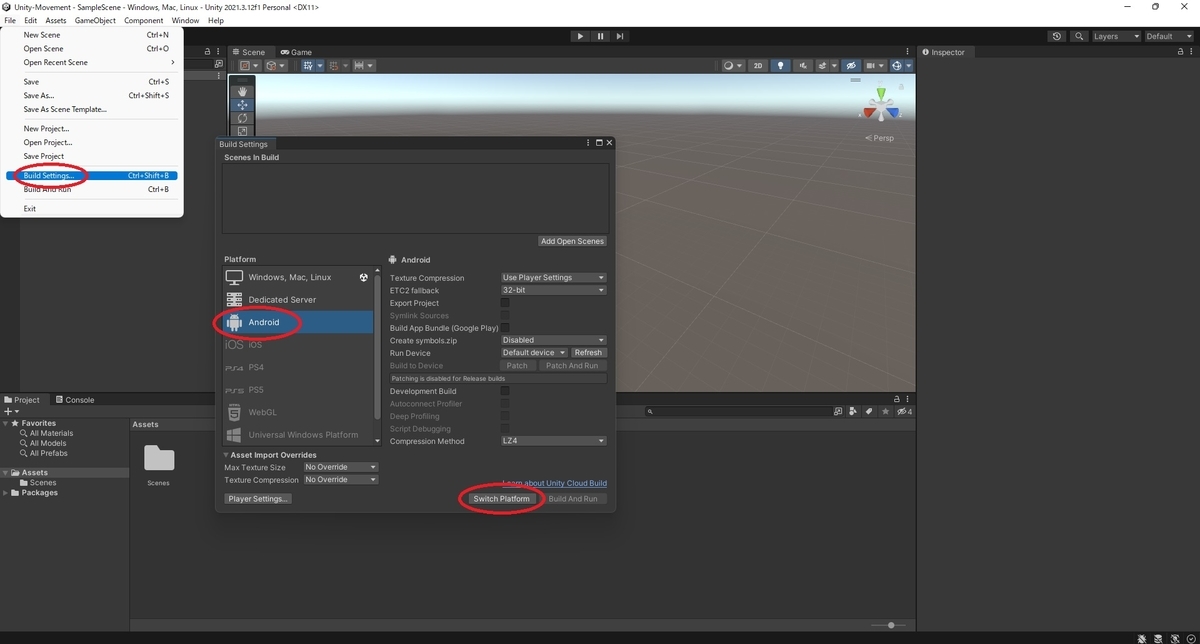The width and height of the screenshot is (1200, 644).
Task: Open Layers dropdown in top toolbar
Action: 1115,36
